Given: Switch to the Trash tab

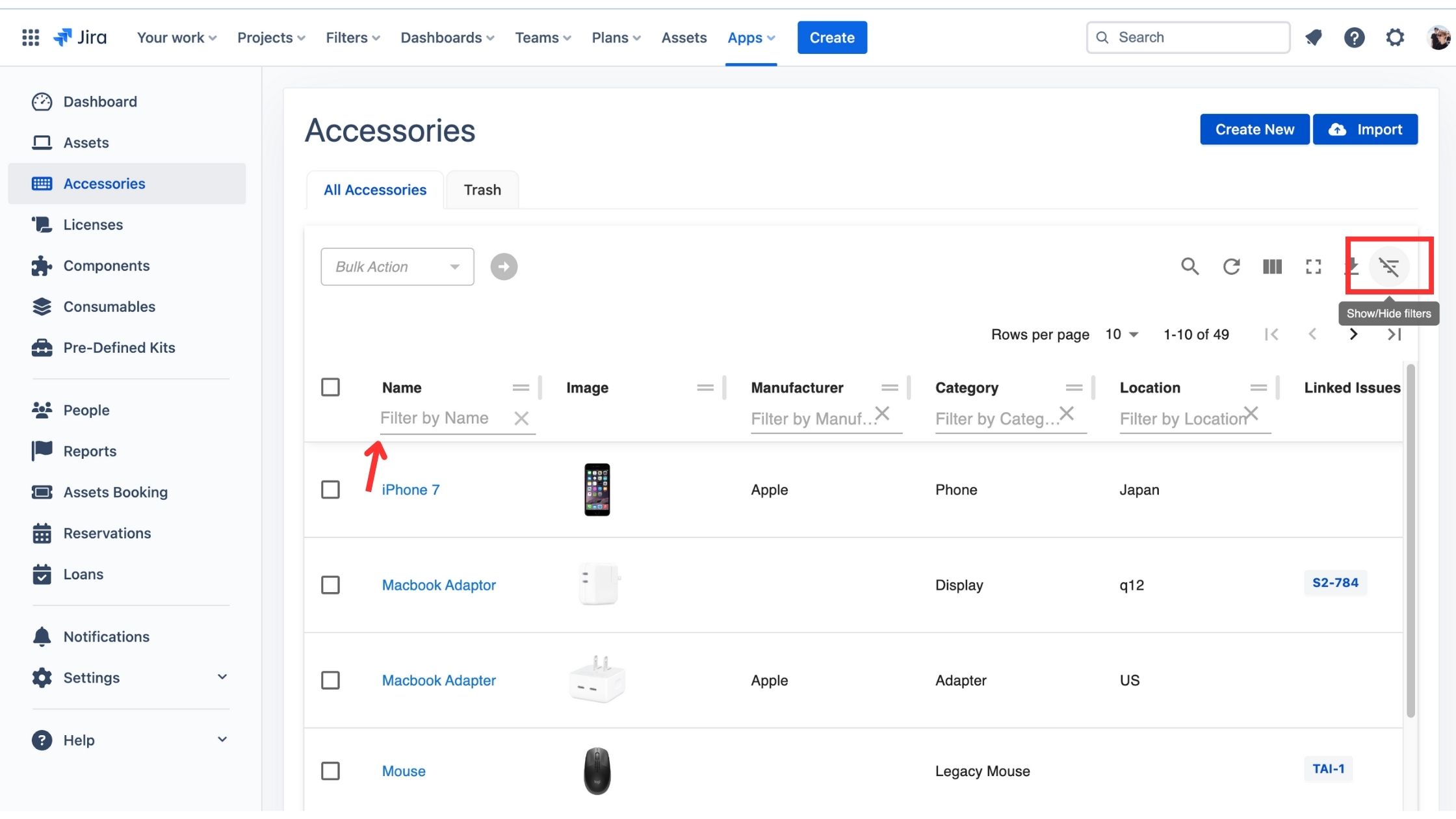Looking at the screenshot, I should pos(482,190).
